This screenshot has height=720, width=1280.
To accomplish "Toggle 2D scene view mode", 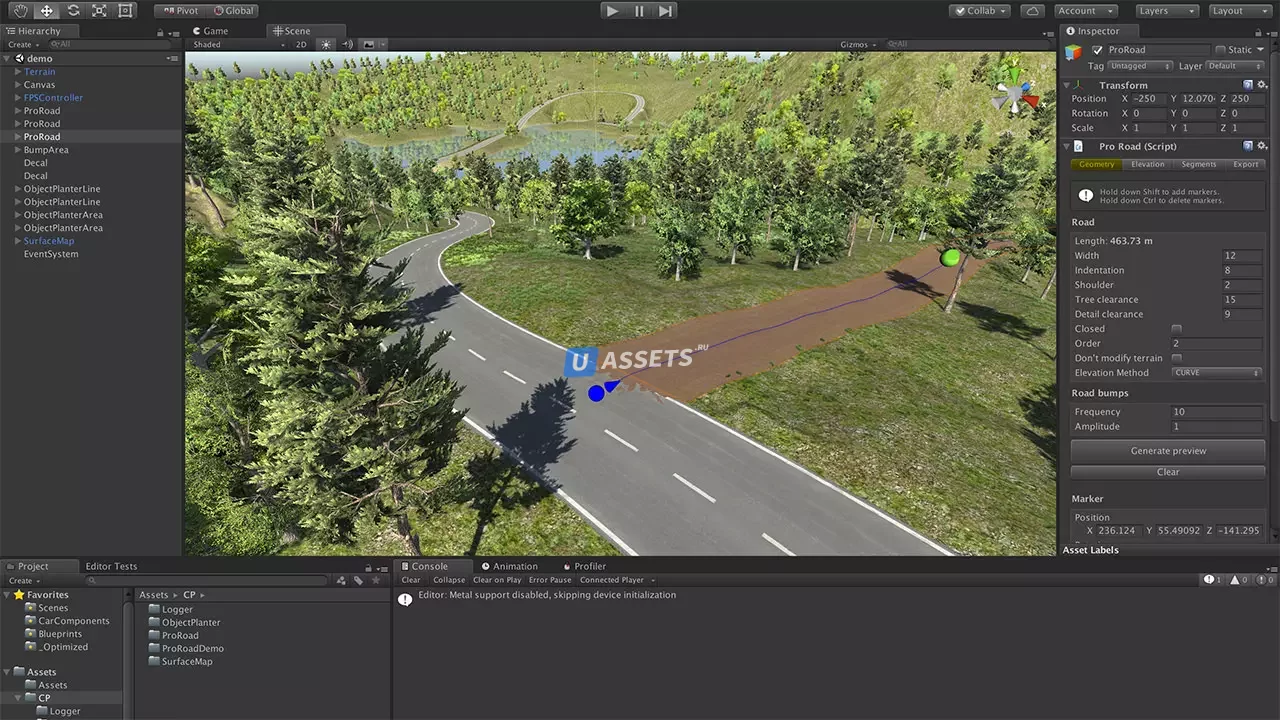I will point(301,44).
